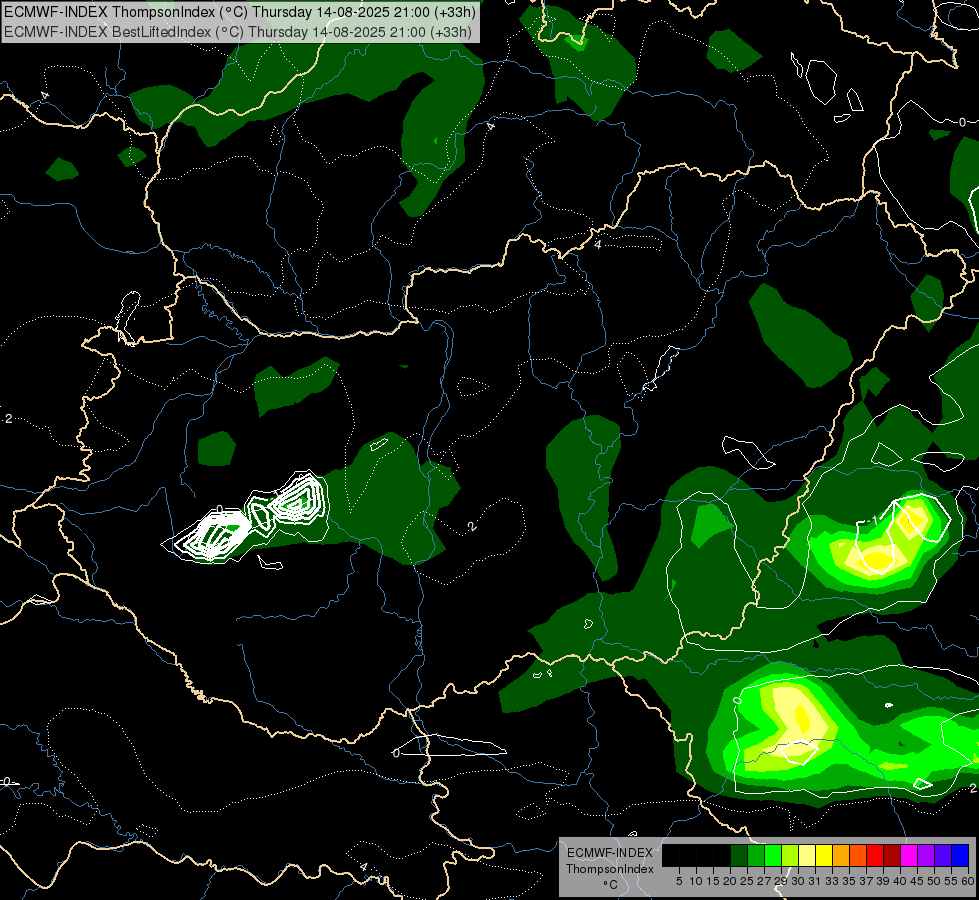Click legend scale value 27
979x900 pixels.
coord(764,881)
